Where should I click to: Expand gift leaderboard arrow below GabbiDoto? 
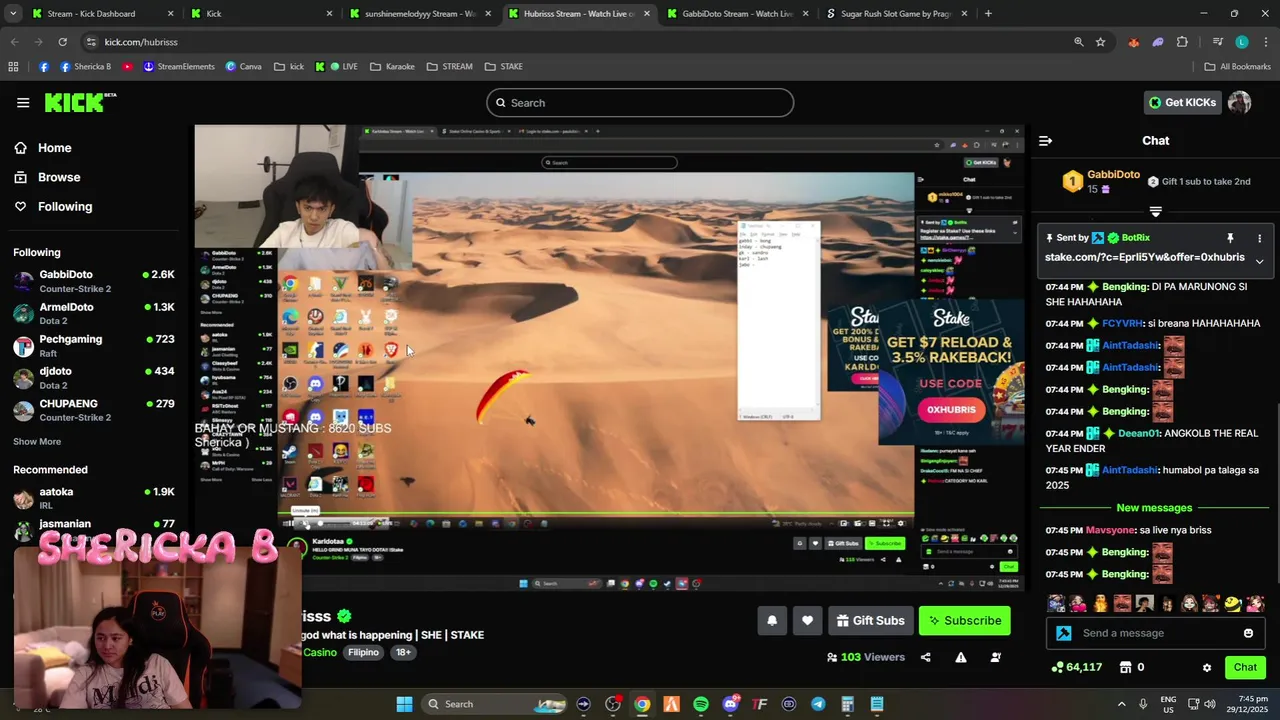tap(1155, 212)
